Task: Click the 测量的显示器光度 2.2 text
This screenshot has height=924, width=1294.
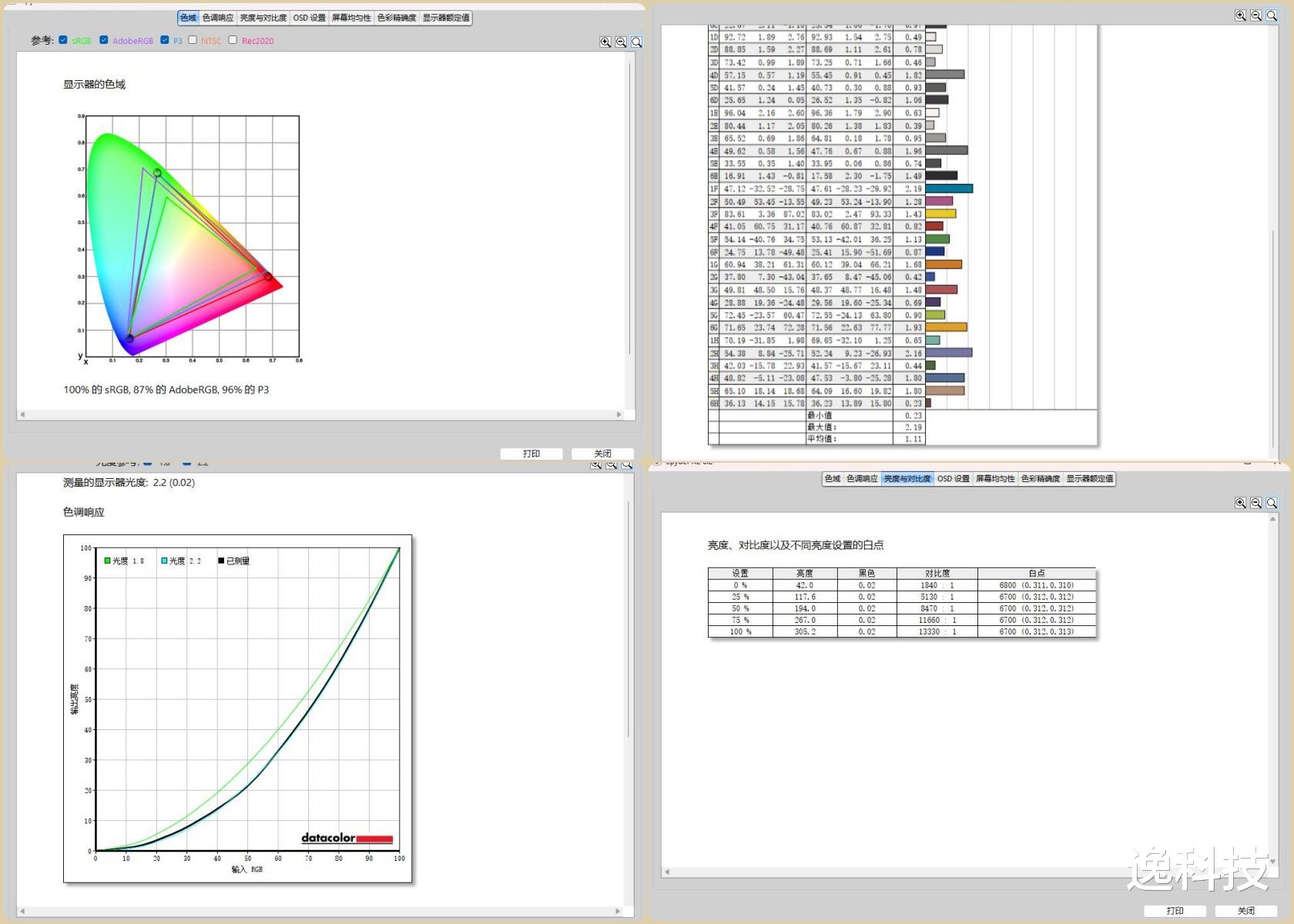Action: pos(129,483)
